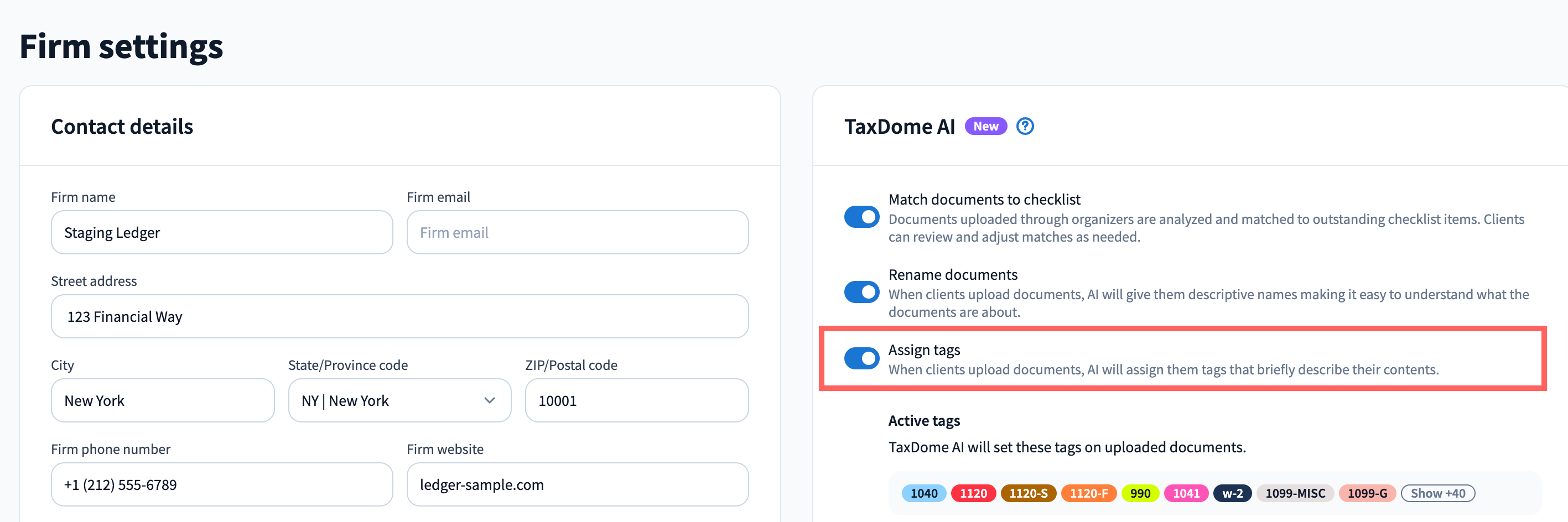Select the gray 1099-MISC tag
The height and width of the screenshot is (522, 1568).
[1295, 493]
